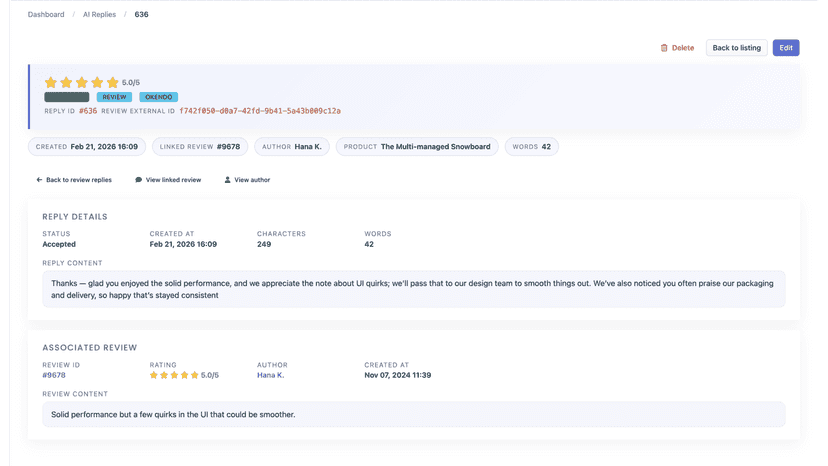Image resolution: width=828 pixels, height=466 pixels.
Task: Click the Linked Review #9678 pill
Action: (200, 147)
